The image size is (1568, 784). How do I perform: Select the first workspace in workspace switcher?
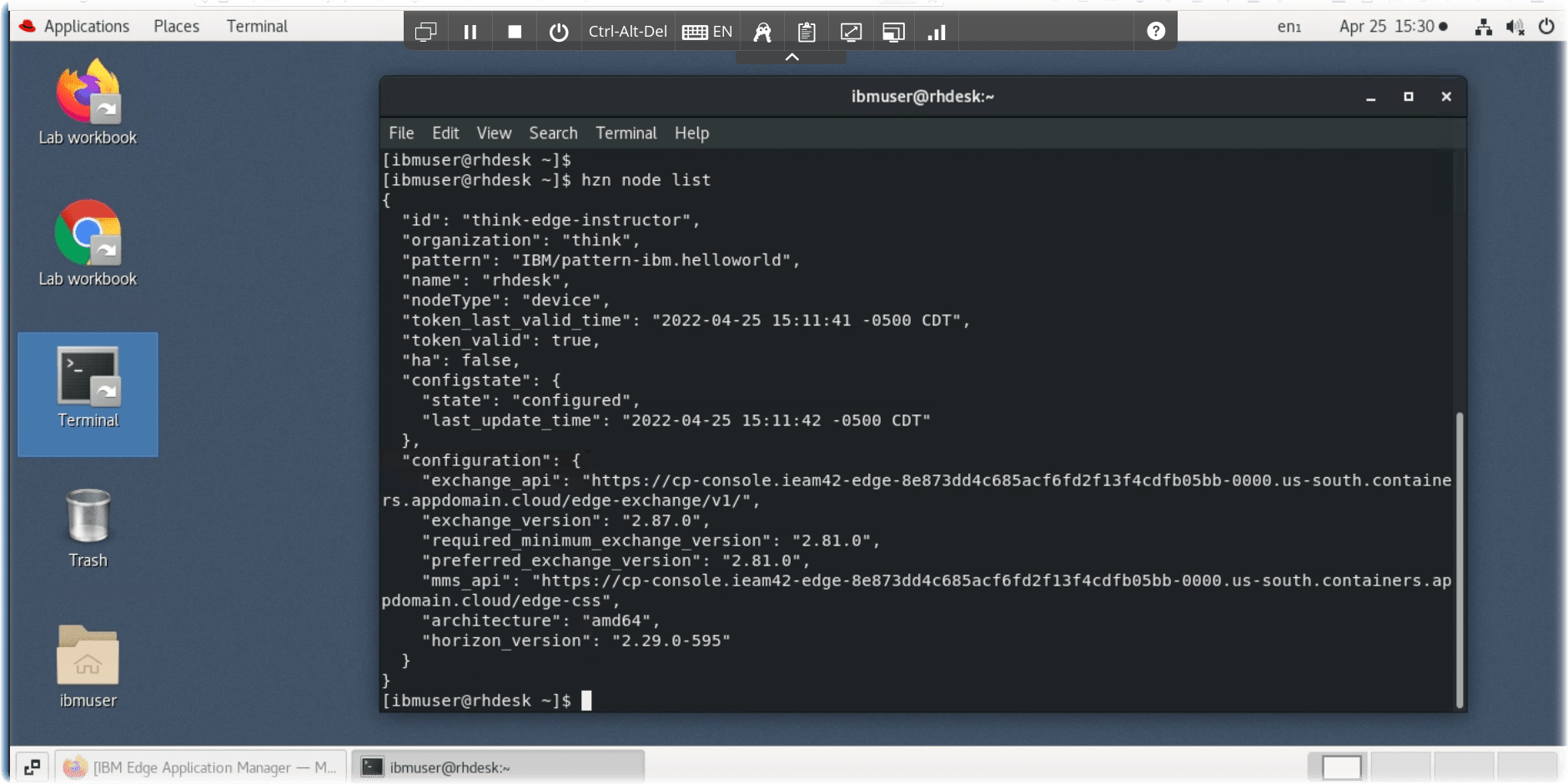1342,767
